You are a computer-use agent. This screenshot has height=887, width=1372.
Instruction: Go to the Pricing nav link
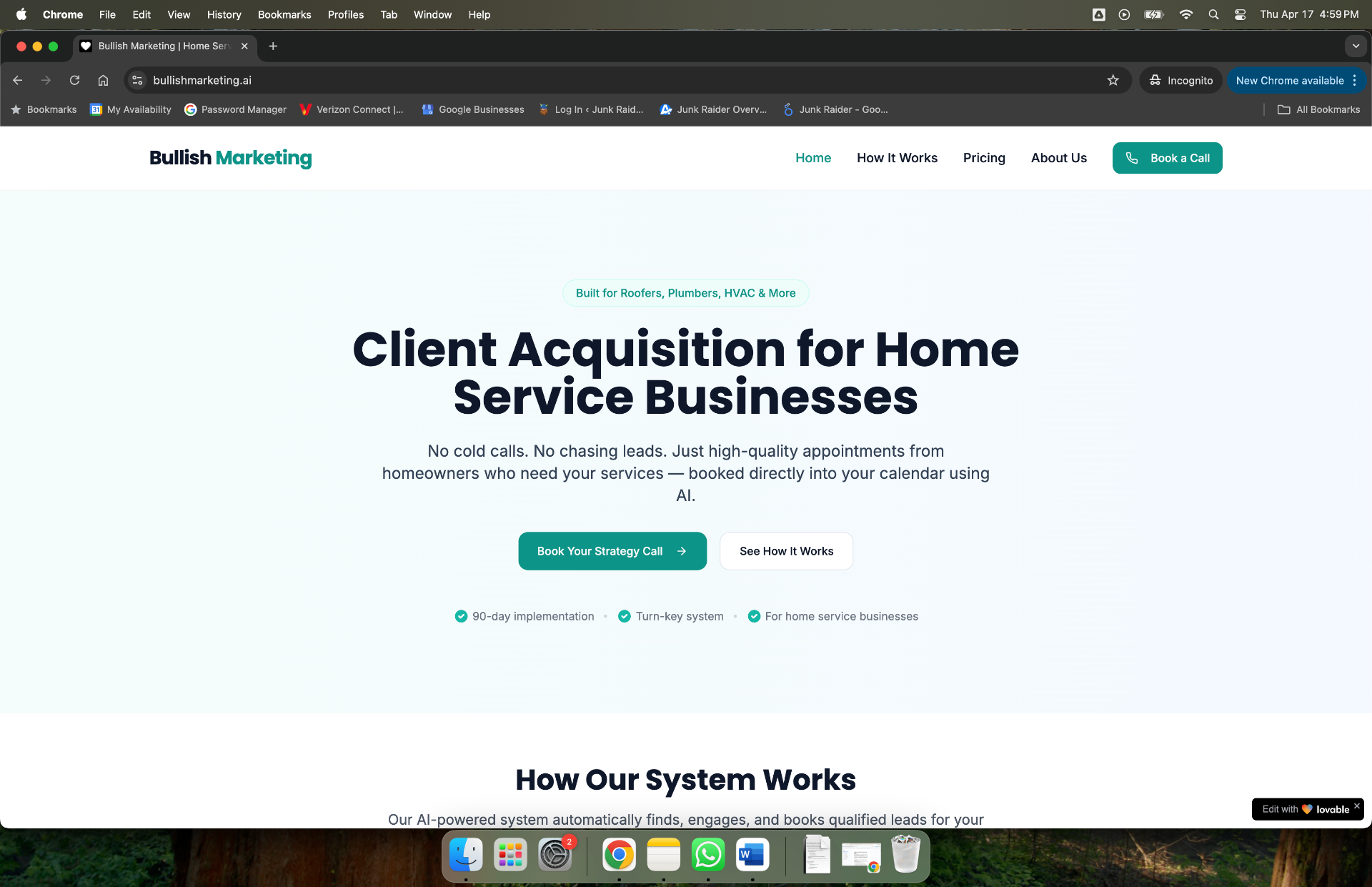tap(984, 158)
